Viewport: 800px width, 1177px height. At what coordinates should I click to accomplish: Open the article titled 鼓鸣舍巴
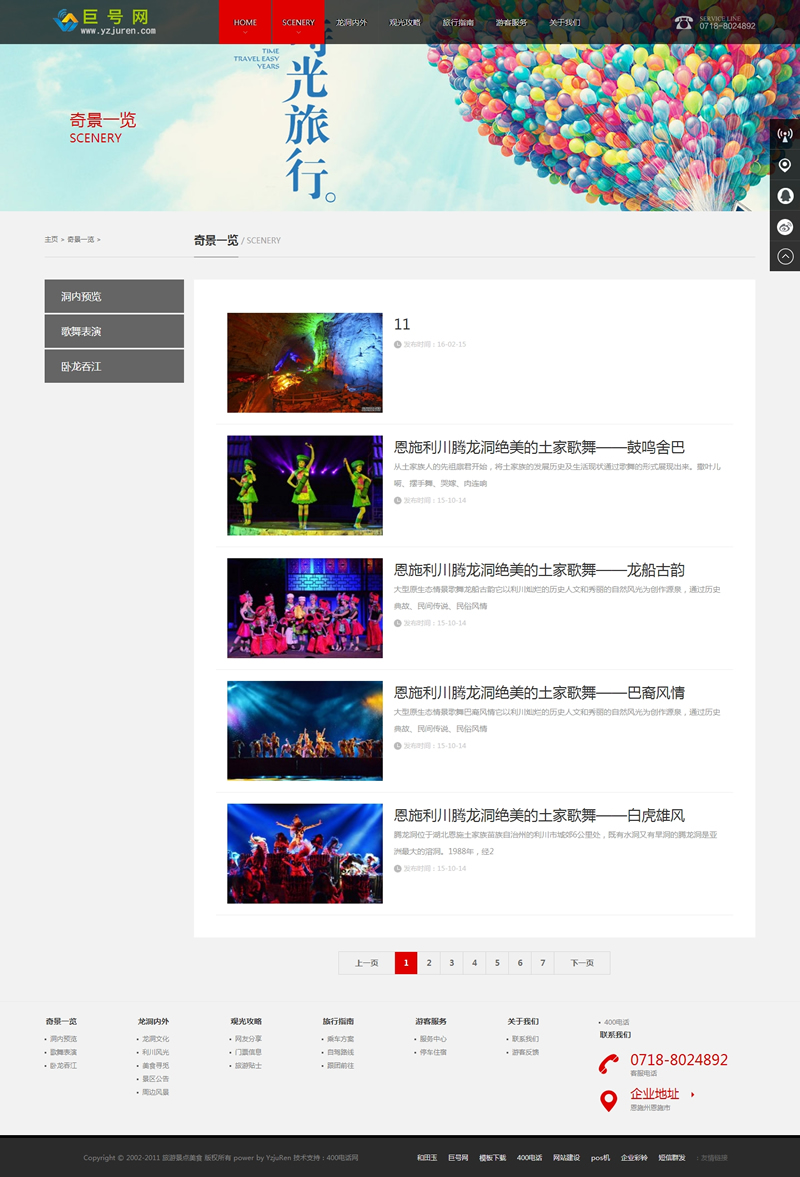pos(539,447)
